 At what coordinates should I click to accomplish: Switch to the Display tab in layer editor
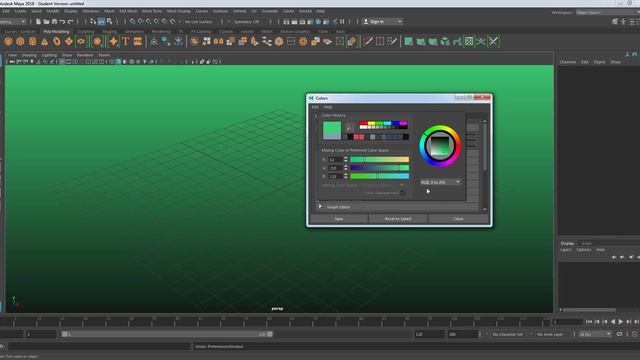(567, 243)
